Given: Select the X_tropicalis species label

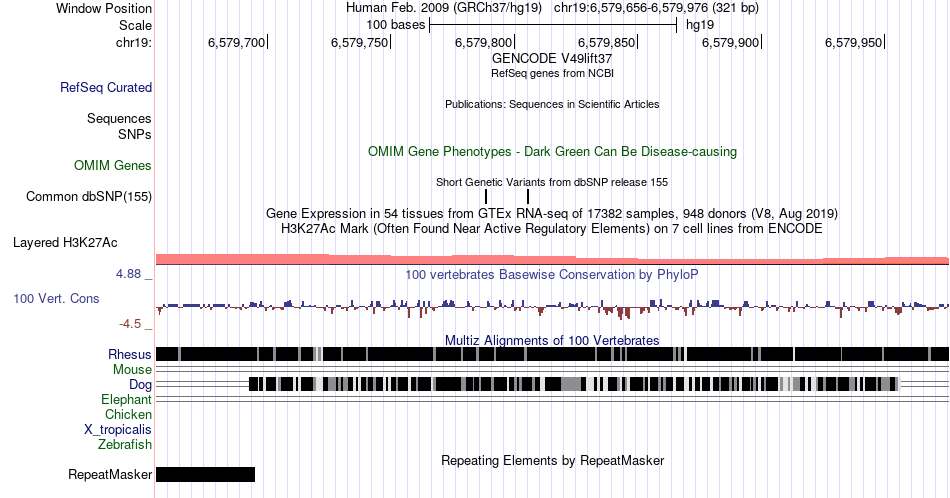Looking at the screenshot, I should tap(118, 430).
